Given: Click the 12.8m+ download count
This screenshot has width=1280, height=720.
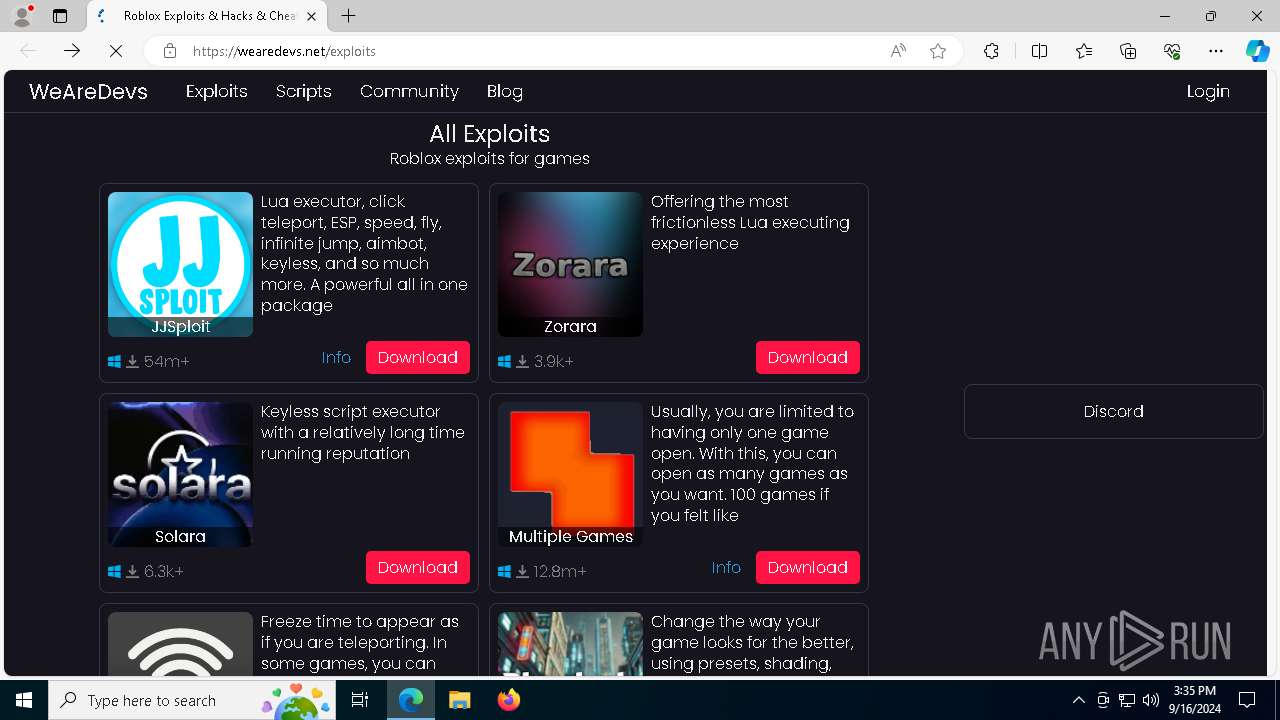Looking at the screenshot, I should tap(560, 572).
